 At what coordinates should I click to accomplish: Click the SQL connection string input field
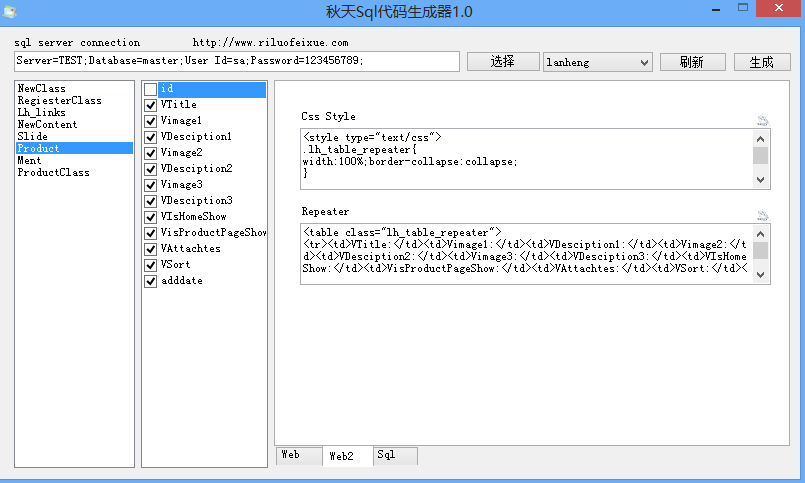[x=237, y=61]
